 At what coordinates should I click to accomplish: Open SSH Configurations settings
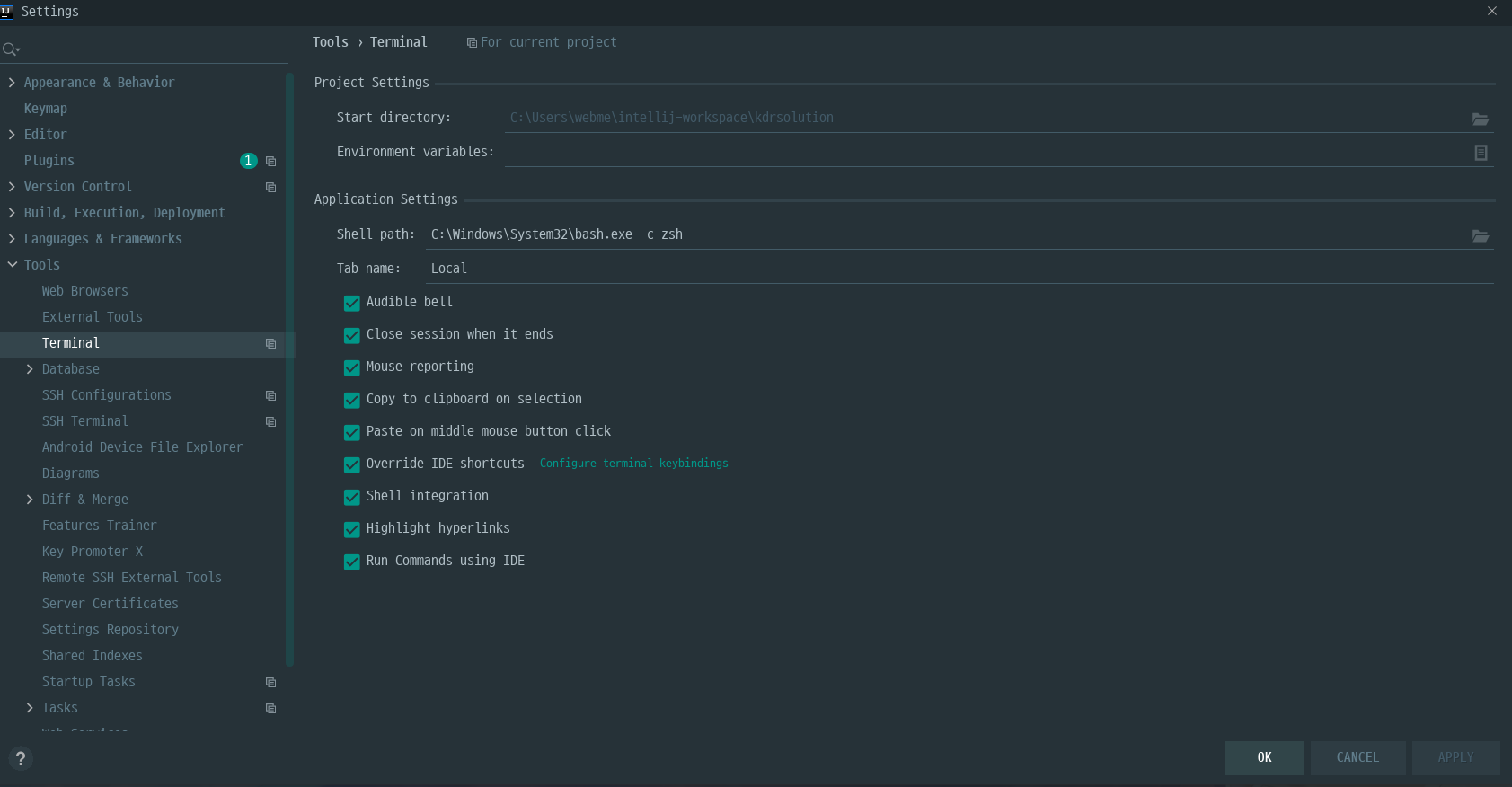coord(107,395)
